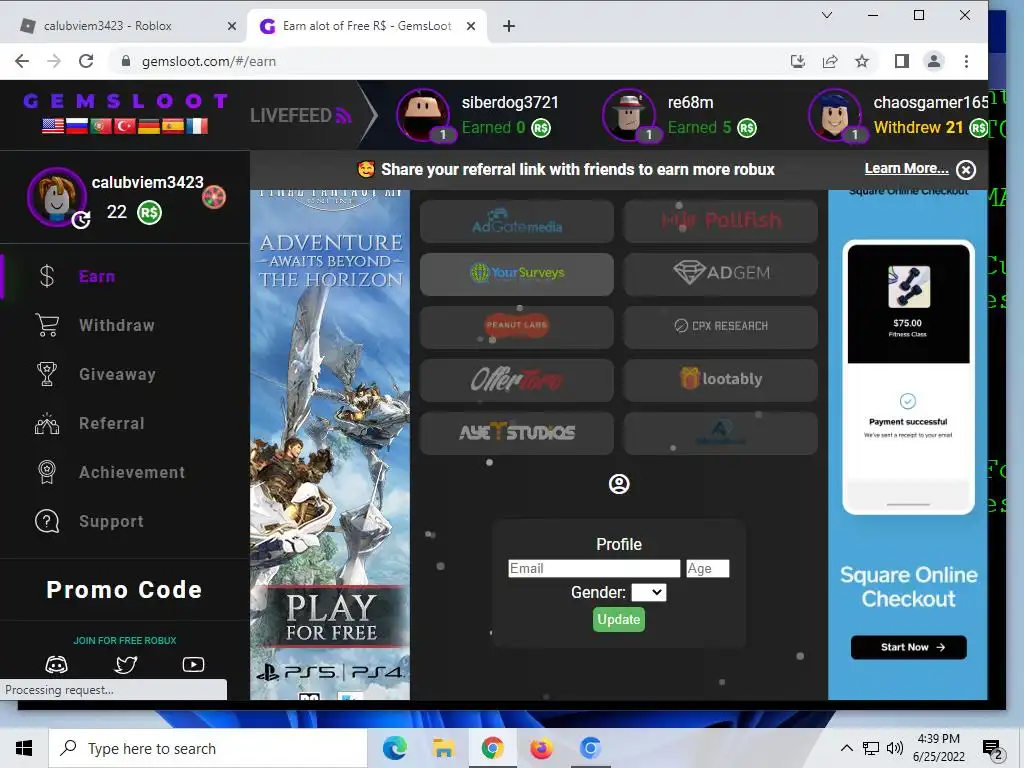Click the install app icon
This screenshot has width=1024, height=768.
tap(797, 61)
